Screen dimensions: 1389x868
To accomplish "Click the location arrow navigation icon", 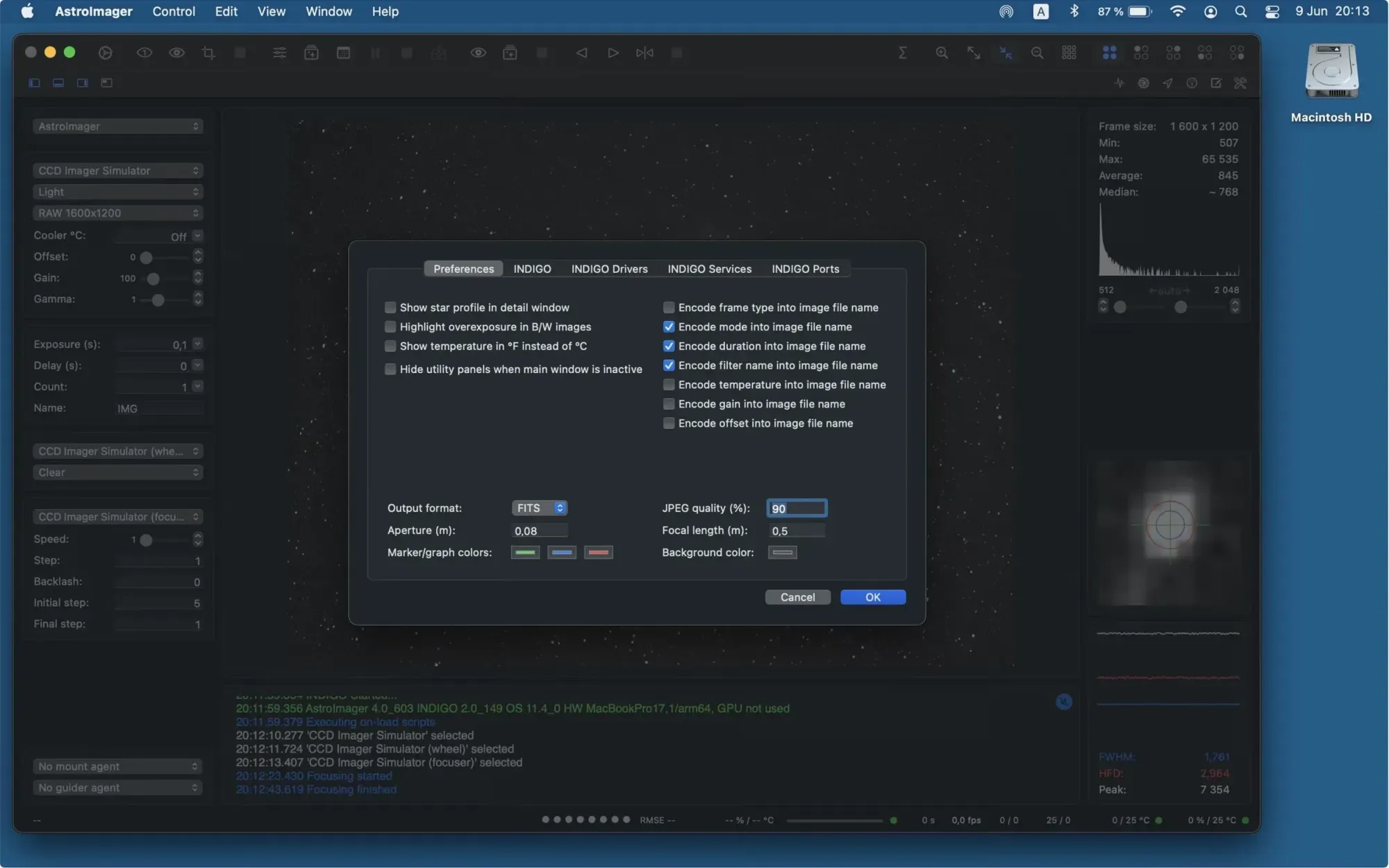I will click(1167, 83).
